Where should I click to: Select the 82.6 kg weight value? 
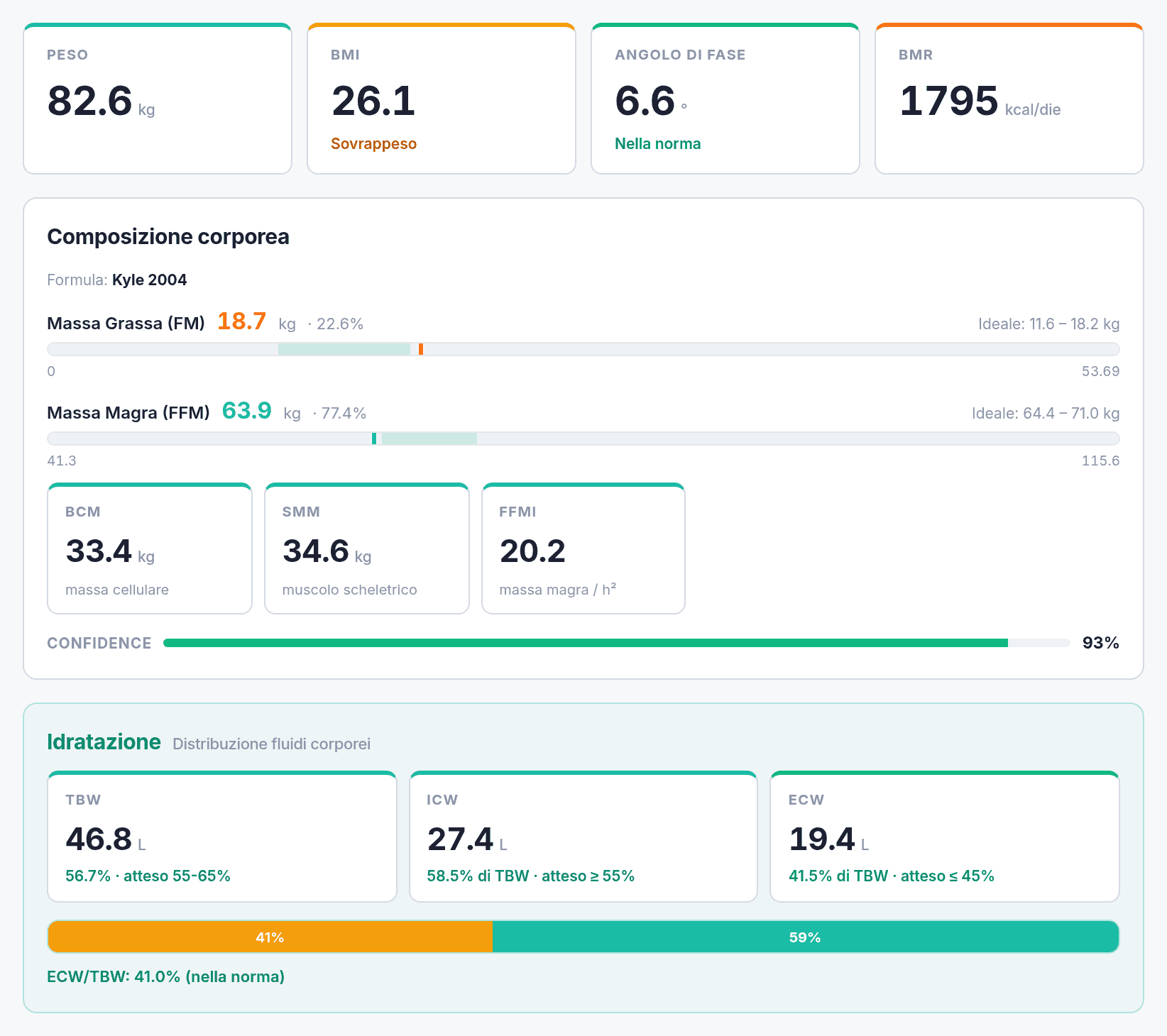click(101, 101)
